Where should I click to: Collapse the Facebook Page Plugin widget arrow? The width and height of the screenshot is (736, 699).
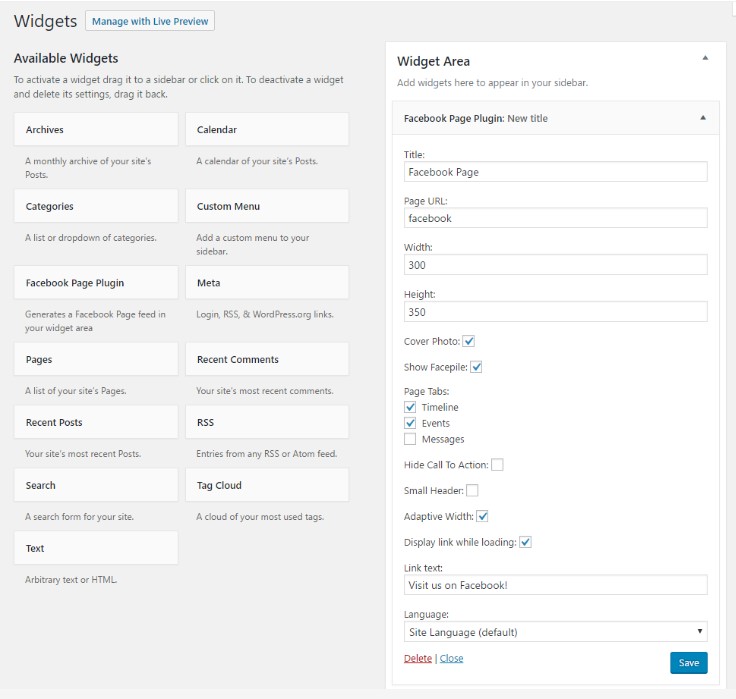703,118
